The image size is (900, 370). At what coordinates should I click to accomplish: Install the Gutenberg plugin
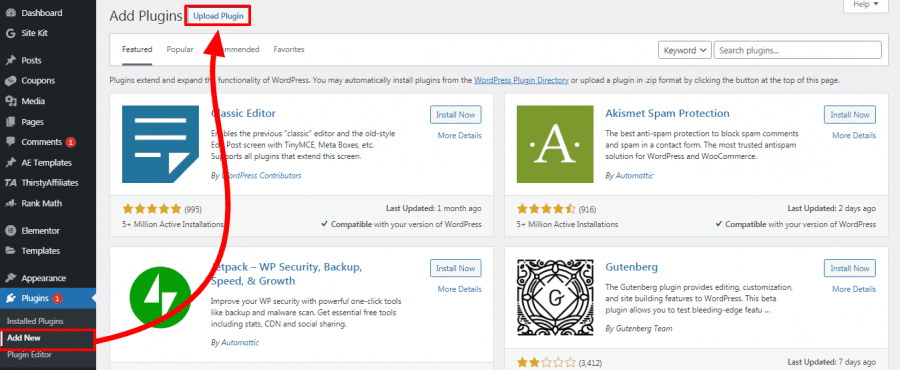coord(850,268)
